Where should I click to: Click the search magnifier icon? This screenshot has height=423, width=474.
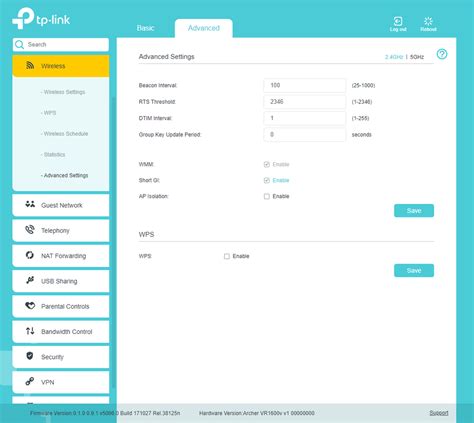point(20,45)
